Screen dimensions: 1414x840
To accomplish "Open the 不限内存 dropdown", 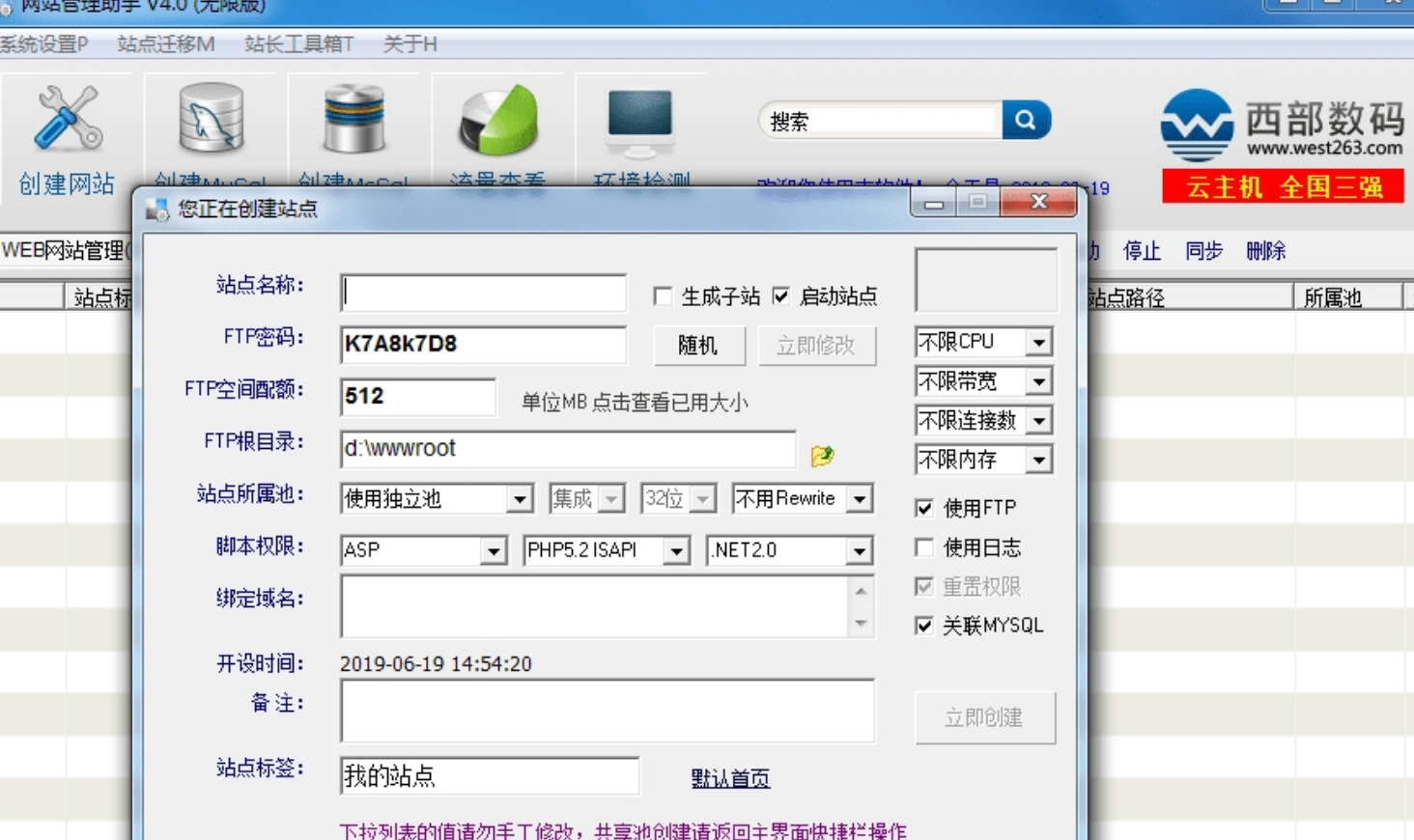I will click(x=1039, y=460).
